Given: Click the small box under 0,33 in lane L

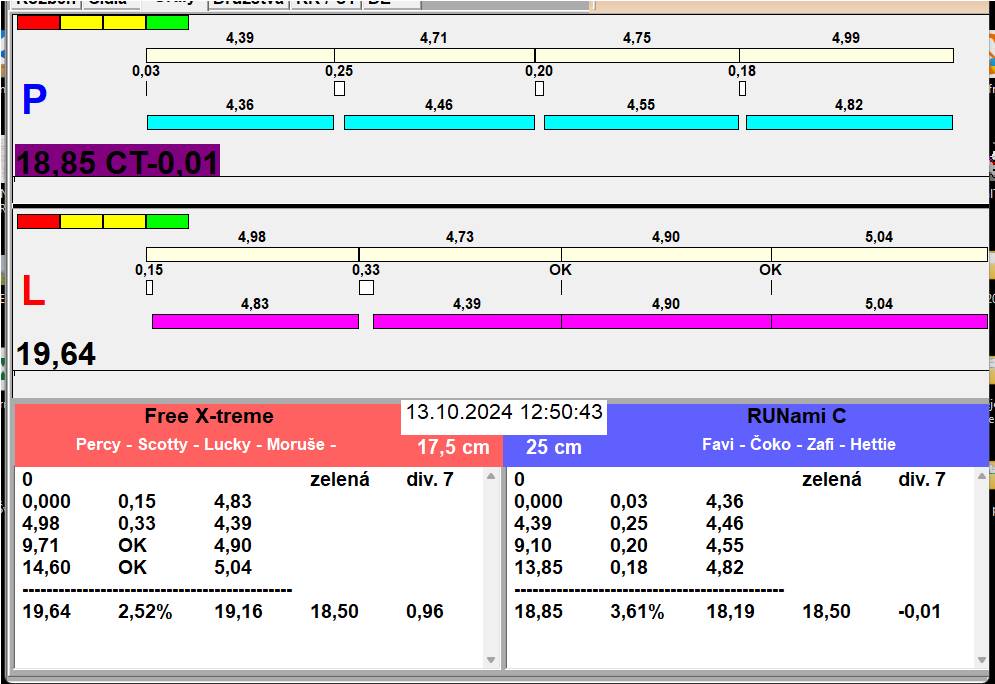Looking at the screenshot, I should [366, 288].
